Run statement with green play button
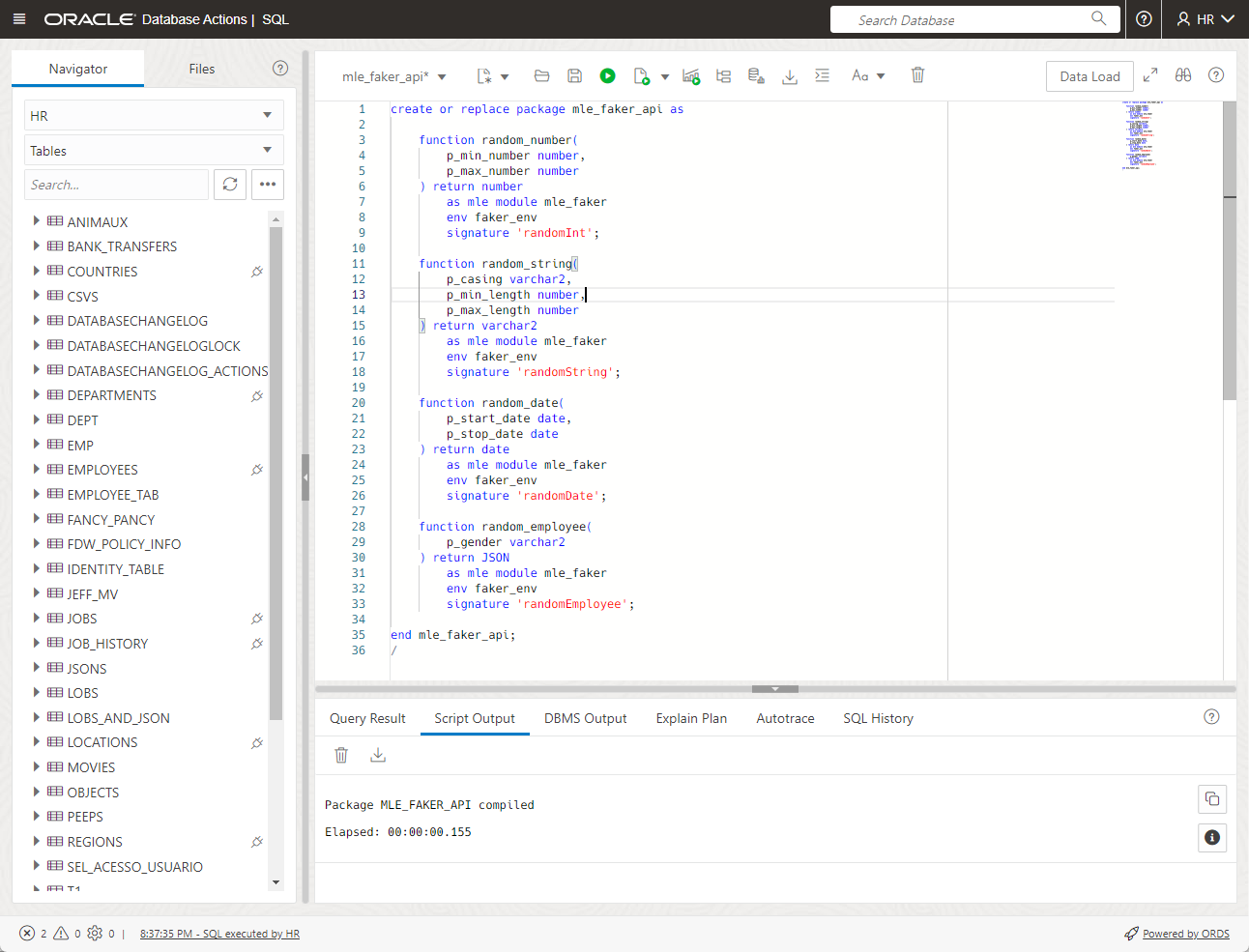 coord(607,76)
